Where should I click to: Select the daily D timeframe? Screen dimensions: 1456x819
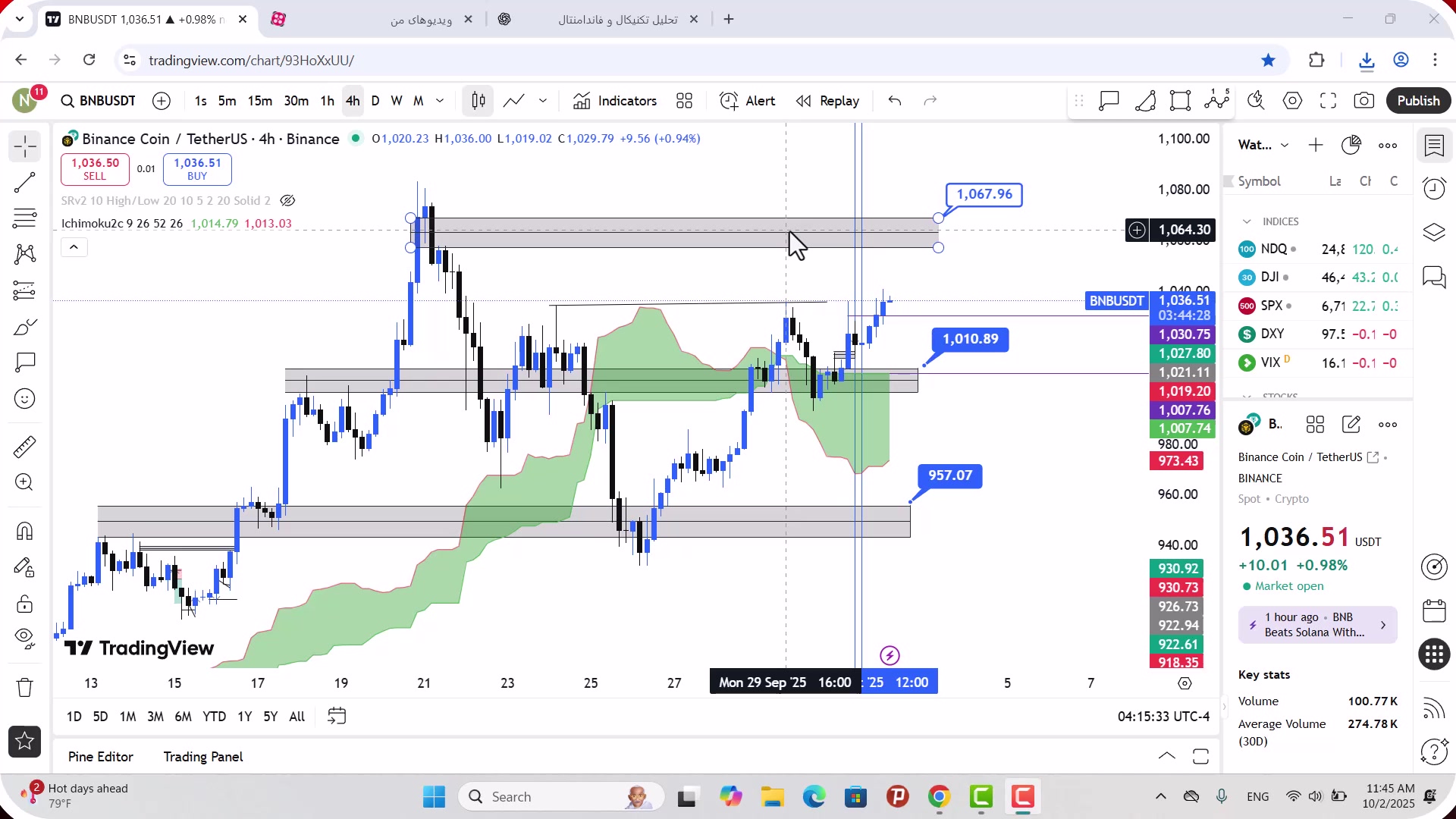click(x=375, y=101)
